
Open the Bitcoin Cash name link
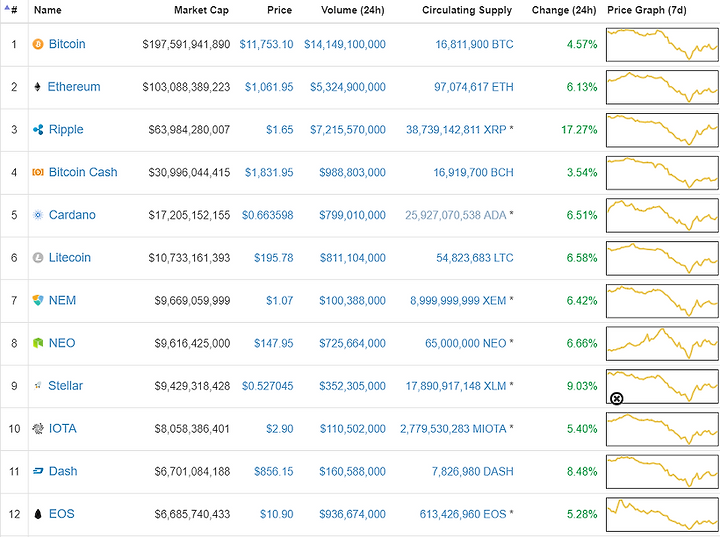[x=83, y=172]
